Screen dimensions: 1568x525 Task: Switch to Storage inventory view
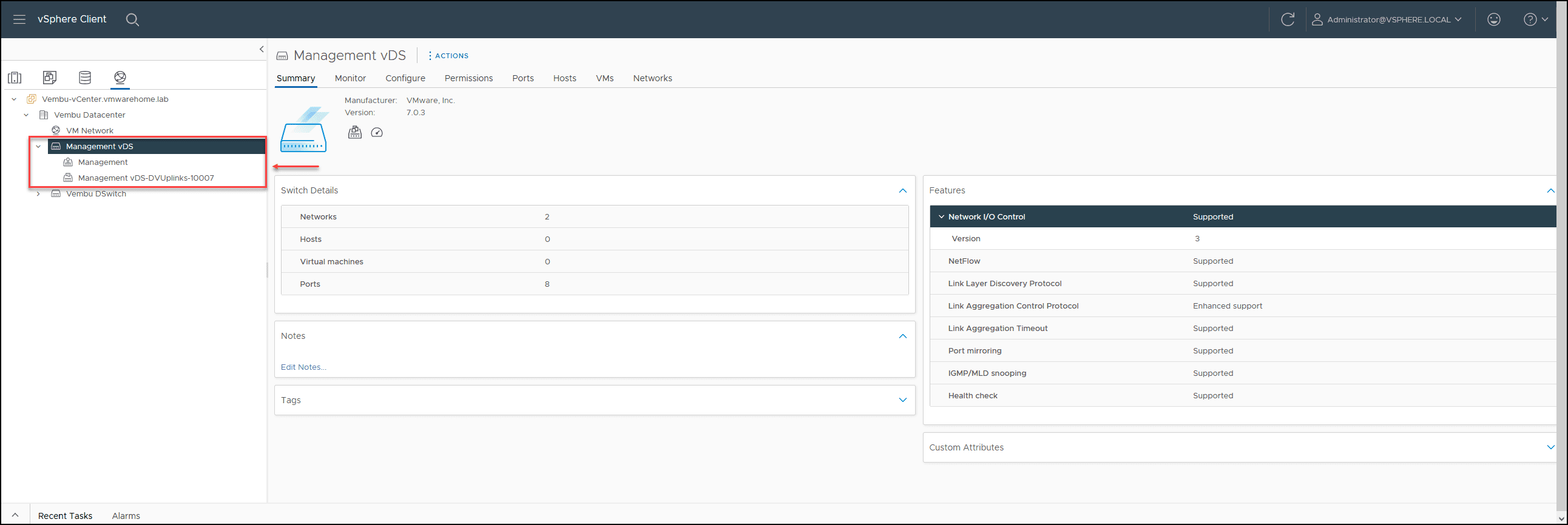(x=85, y=77)
